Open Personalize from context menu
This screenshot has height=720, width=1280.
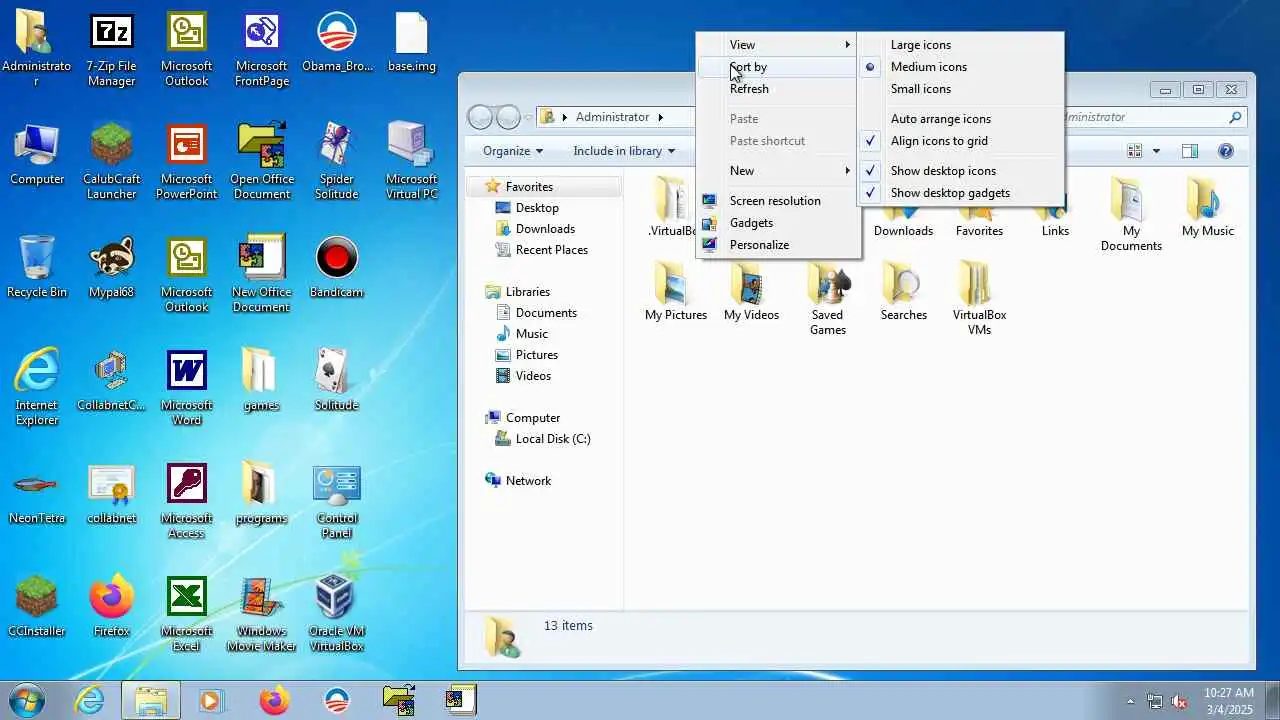tap(778, 245)
